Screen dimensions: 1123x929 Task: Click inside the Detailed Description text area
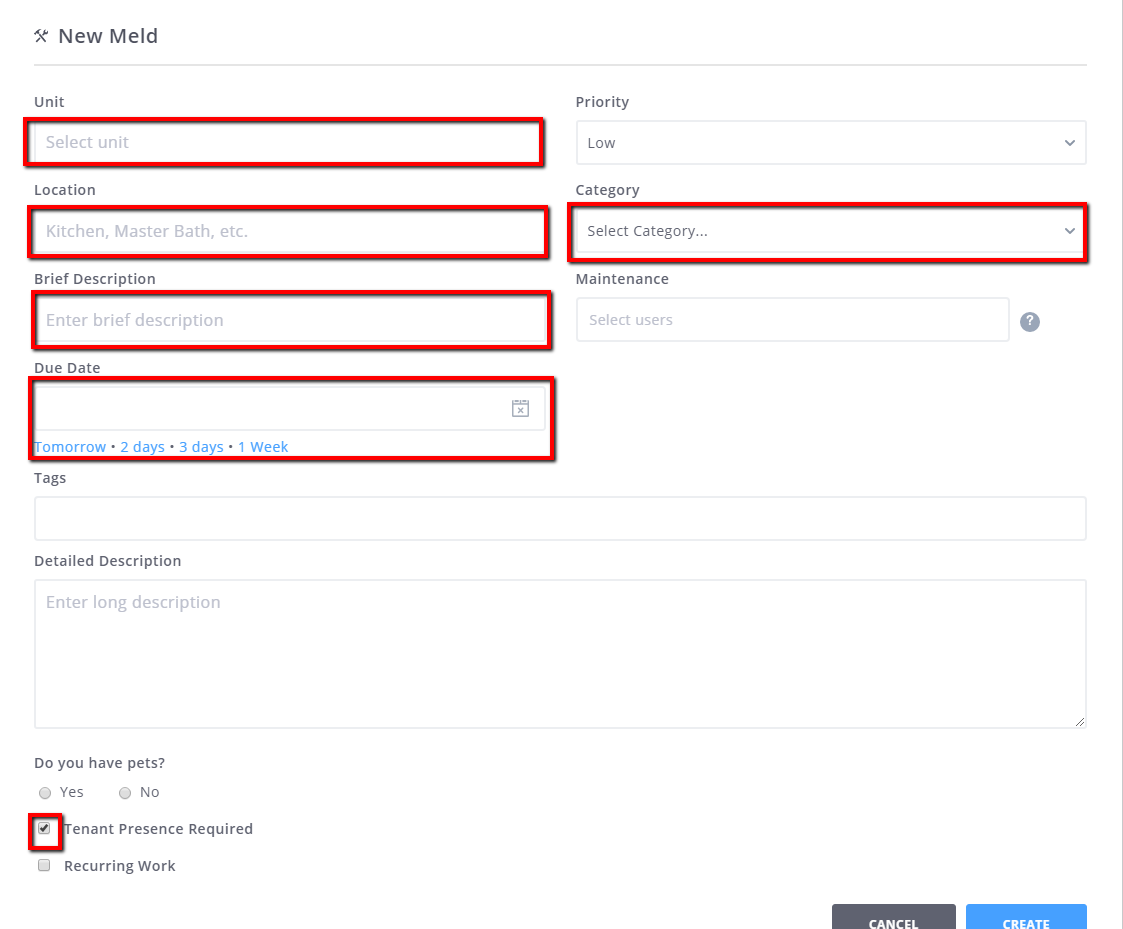point(560,653)
